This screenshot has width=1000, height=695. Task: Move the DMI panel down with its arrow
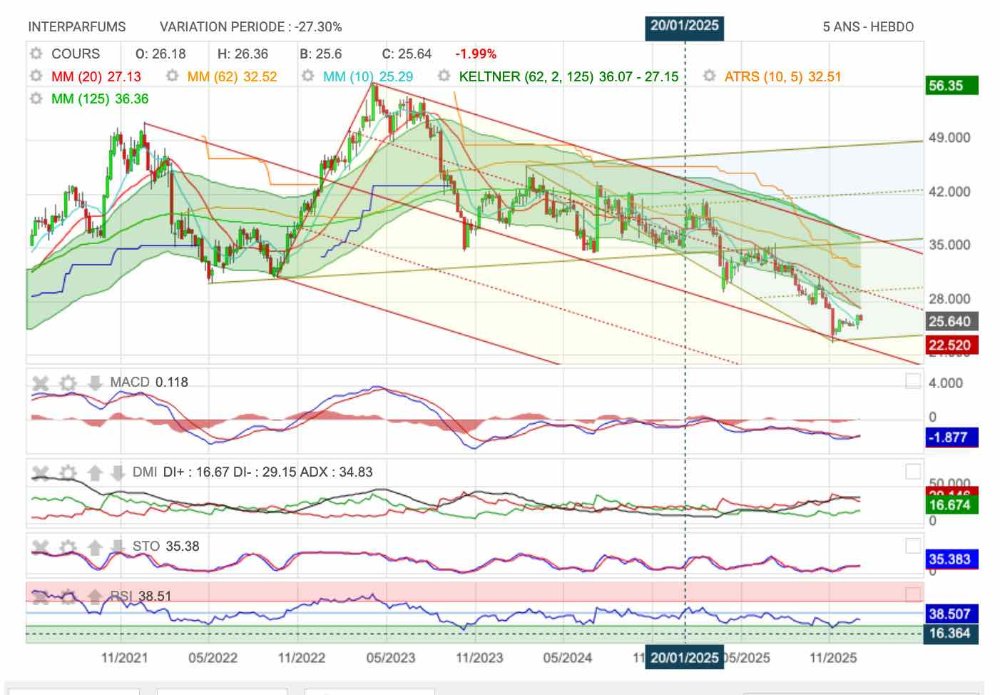(117, 472)
